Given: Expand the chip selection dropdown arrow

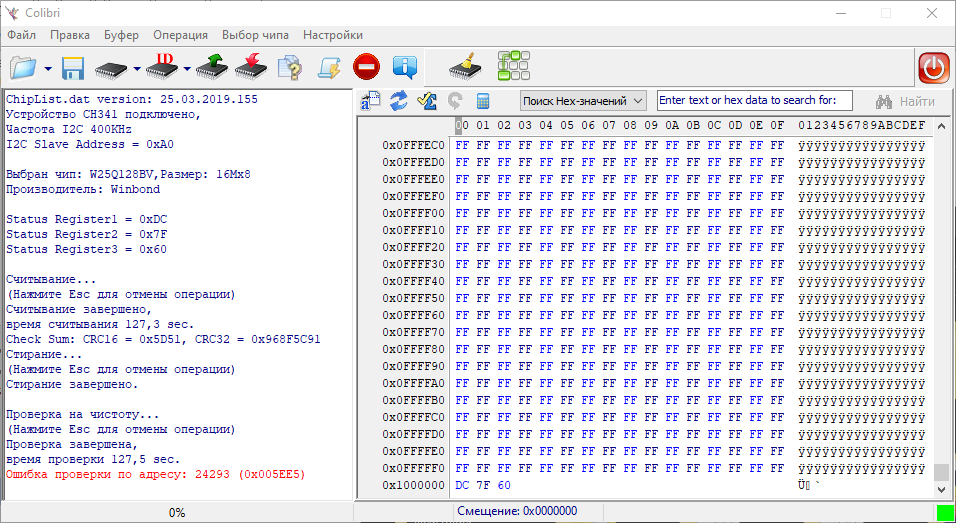Looking at the screenshot, I should (137, 68).
